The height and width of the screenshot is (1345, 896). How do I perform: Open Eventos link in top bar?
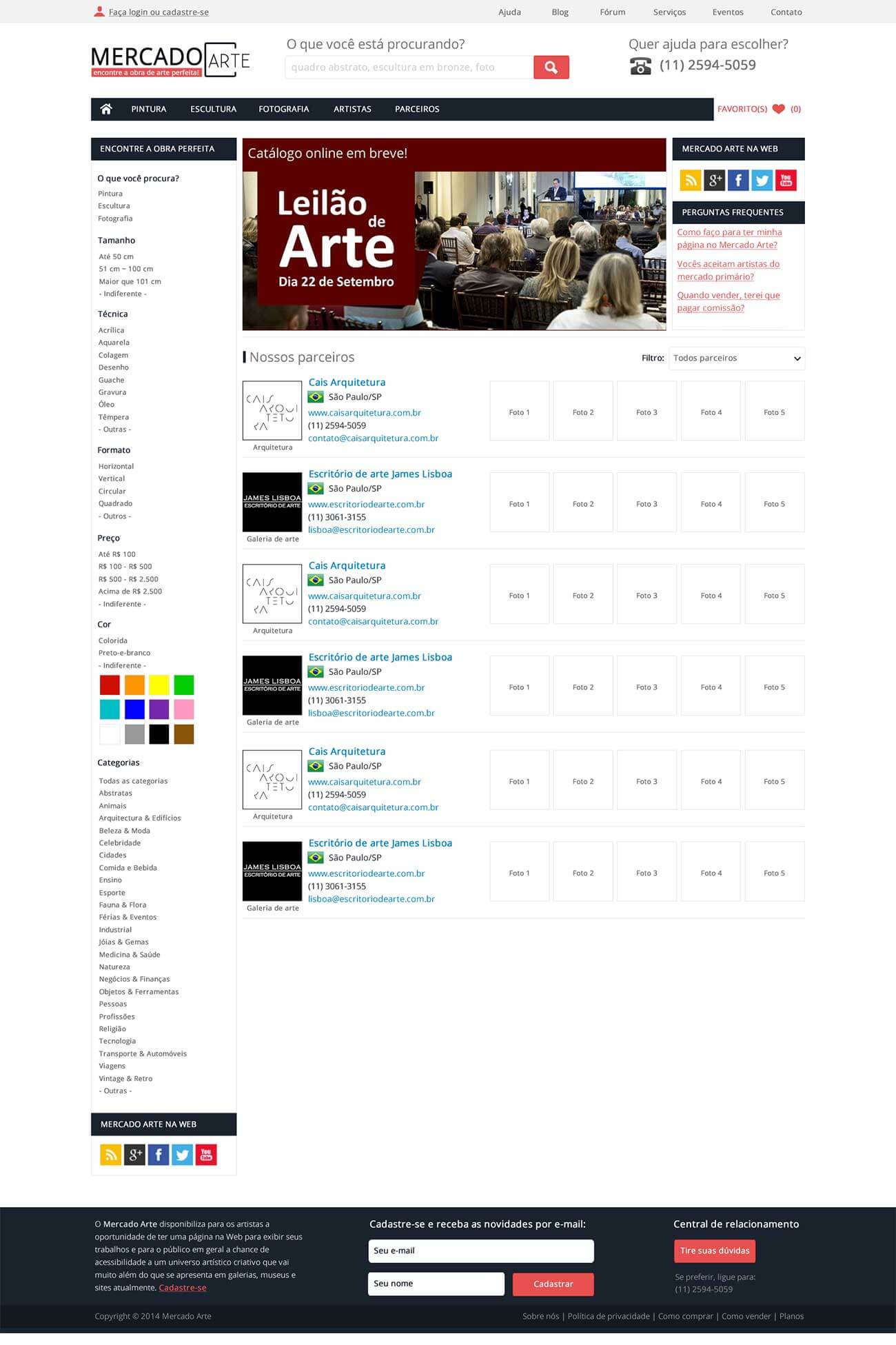pyautogui.click(x=728, y=12)
